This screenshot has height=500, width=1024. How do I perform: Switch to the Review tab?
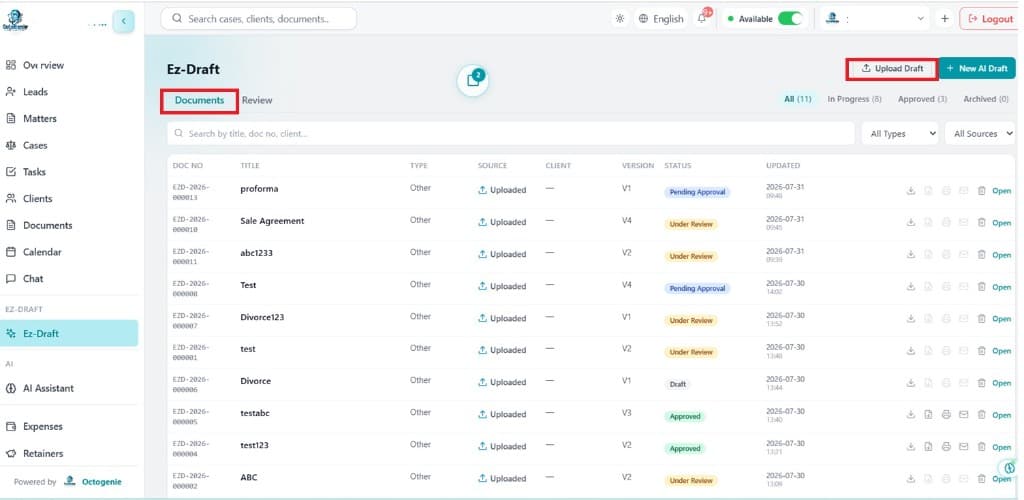point(257,101)
